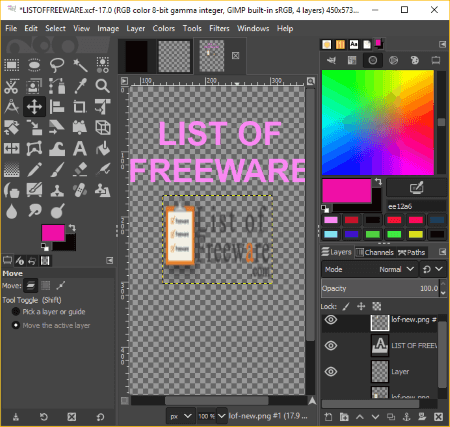Switch to the Paths tab
Image resolution: width=450 pixels, height=427 pixels.
[412, 252]
